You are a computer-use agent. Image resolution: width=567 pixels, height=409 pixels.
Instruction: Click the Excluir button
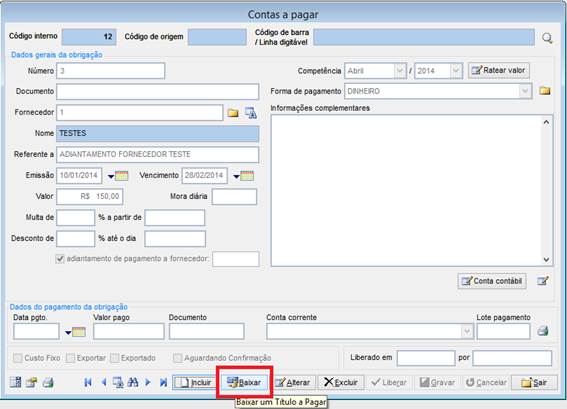(341, 382)
